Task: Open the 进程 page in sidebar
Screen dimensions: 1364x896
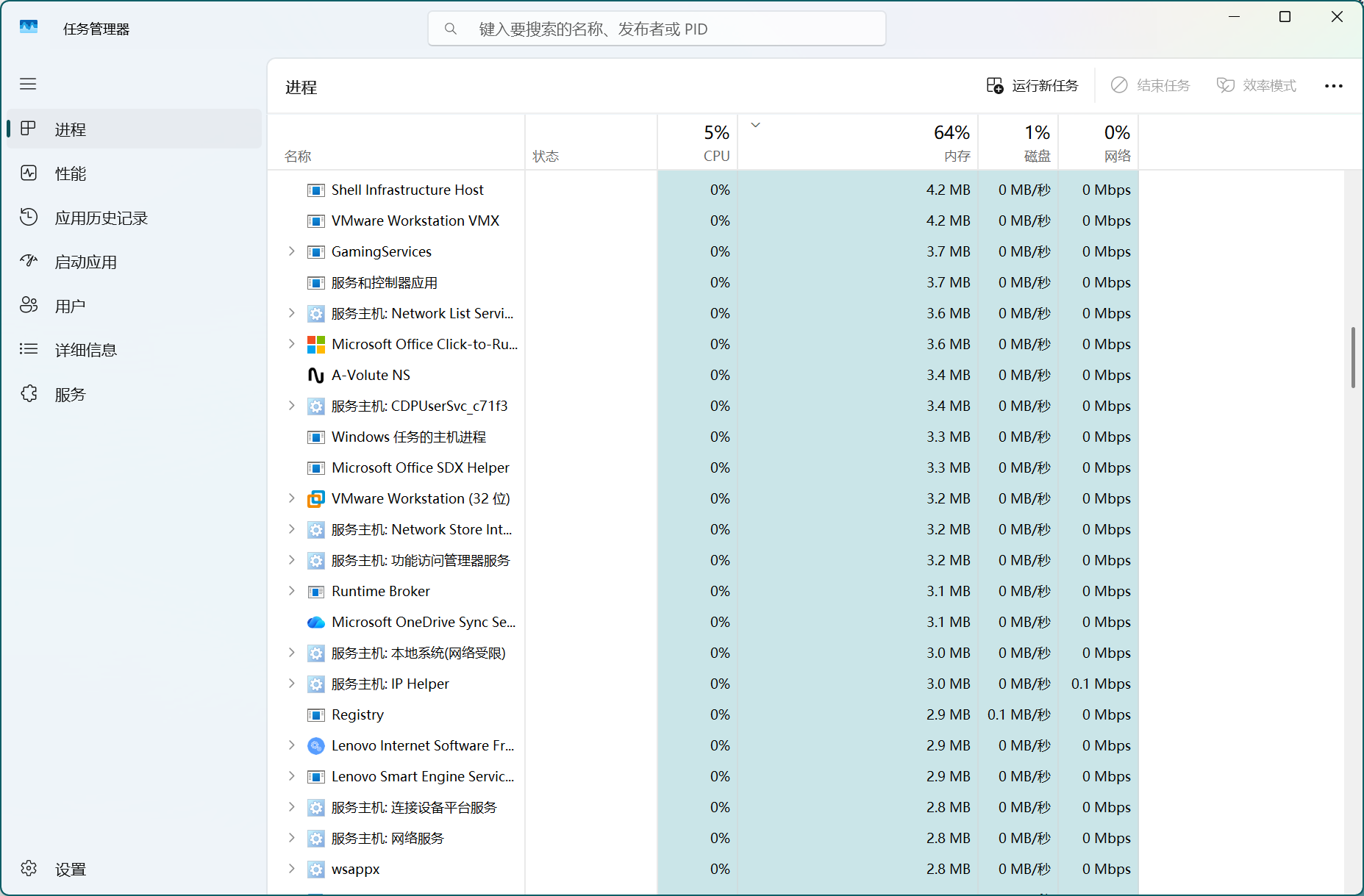Action: [134, 129]
